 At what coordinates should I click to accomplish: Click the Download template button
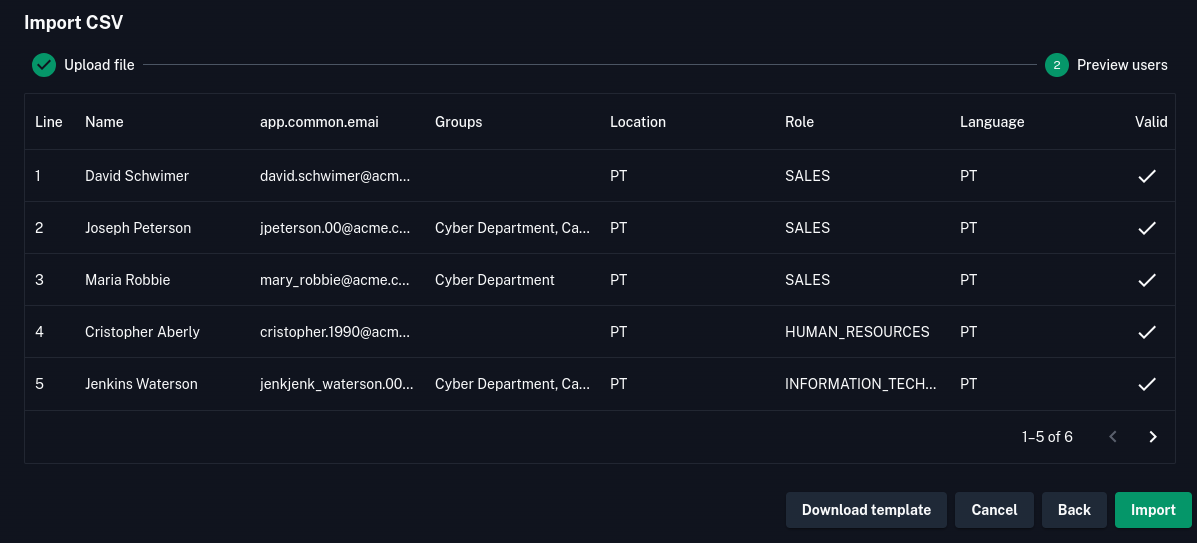tap(866, 510)
